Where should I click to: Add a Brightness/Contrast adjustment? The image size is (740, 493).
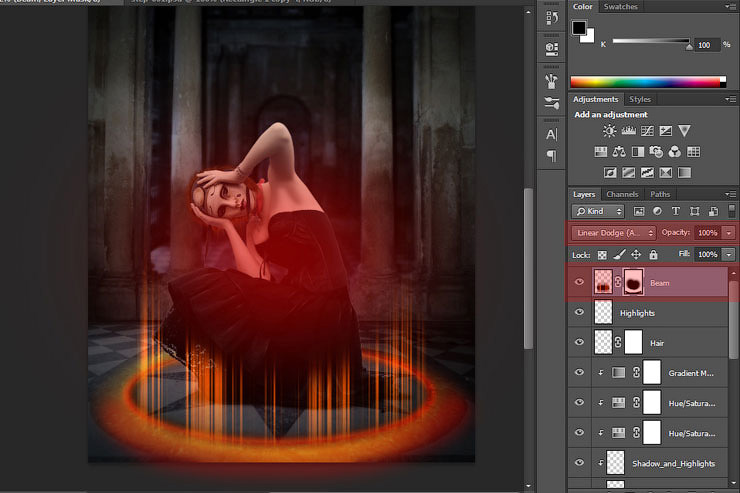coord(609,131)
